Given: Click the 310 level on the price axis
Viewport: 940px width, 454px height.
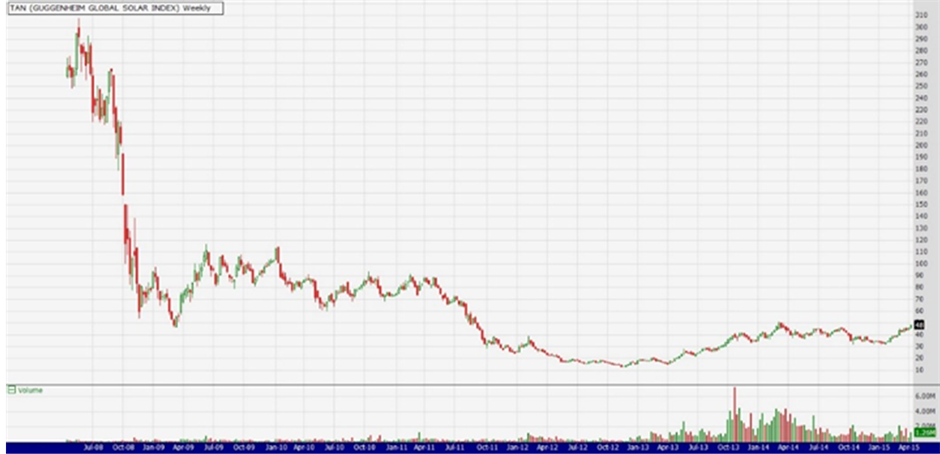Looking at the screenshot, I should (x=919, y=16).
